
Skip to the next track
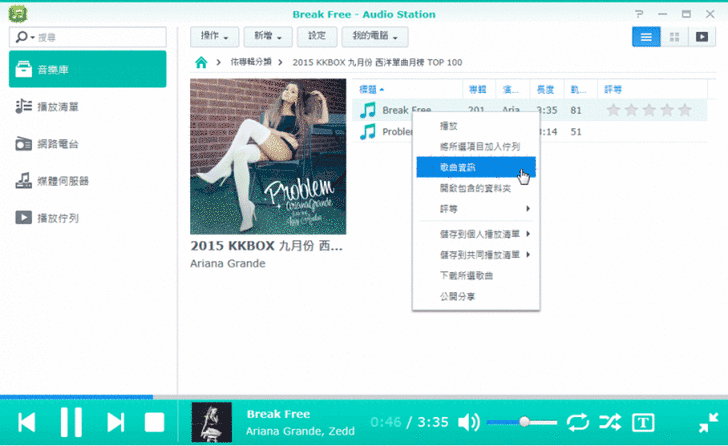coord(116,422)
